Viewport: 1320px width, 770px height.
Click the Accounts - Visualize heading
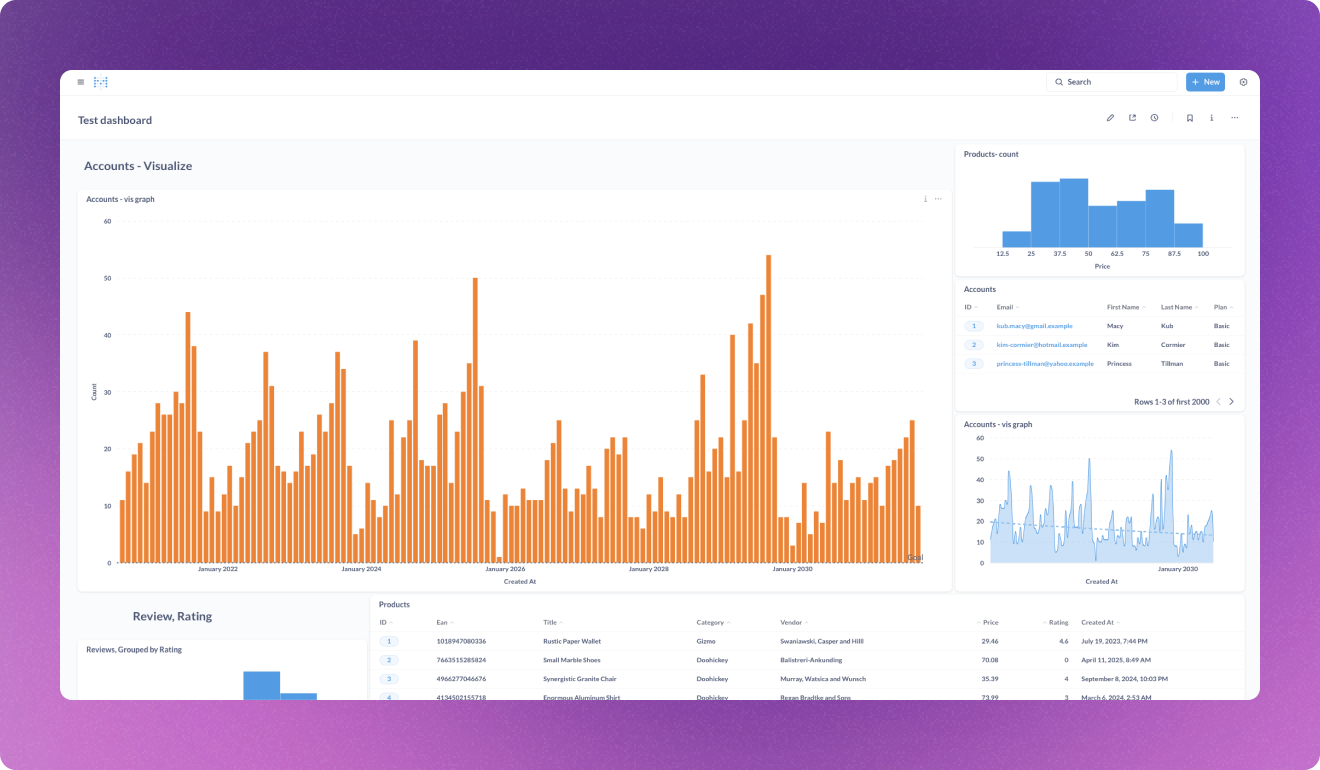pos(138,166)
